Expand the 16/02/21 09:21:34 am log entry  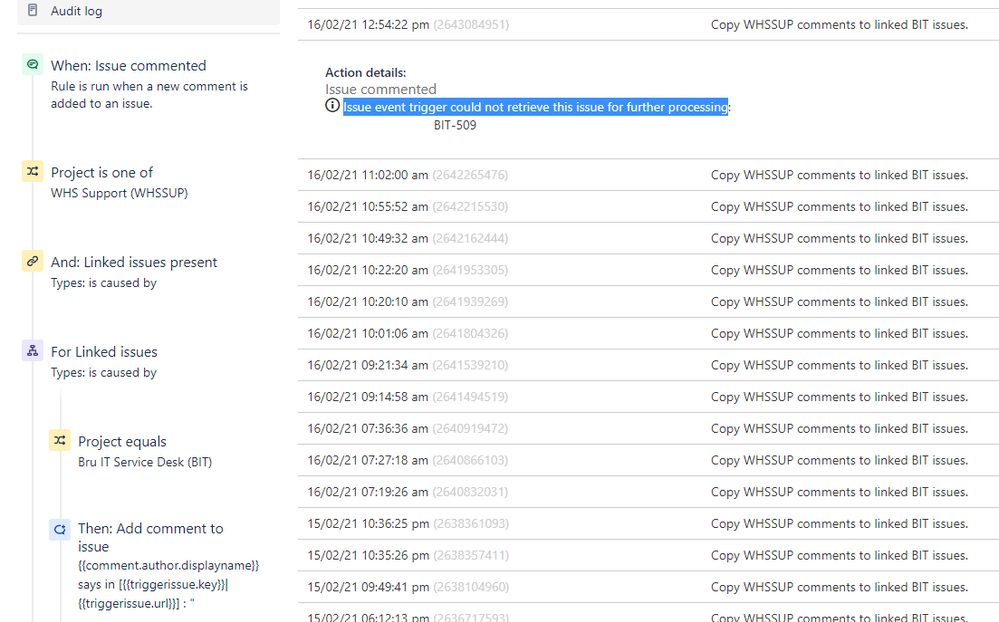coord(648,365)
